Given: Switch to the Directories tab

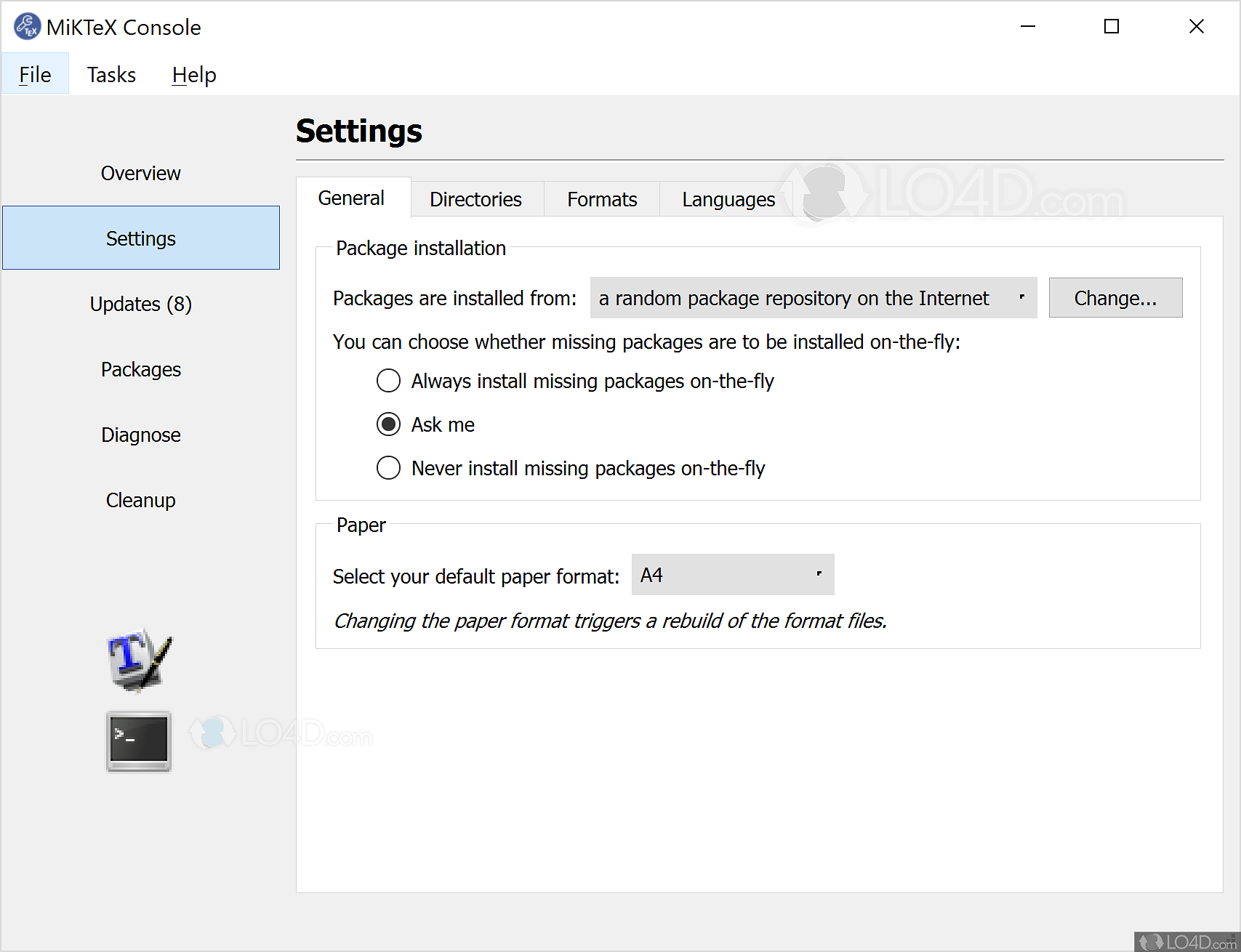Looking at the screenshot, I should [x=475, y=199].
